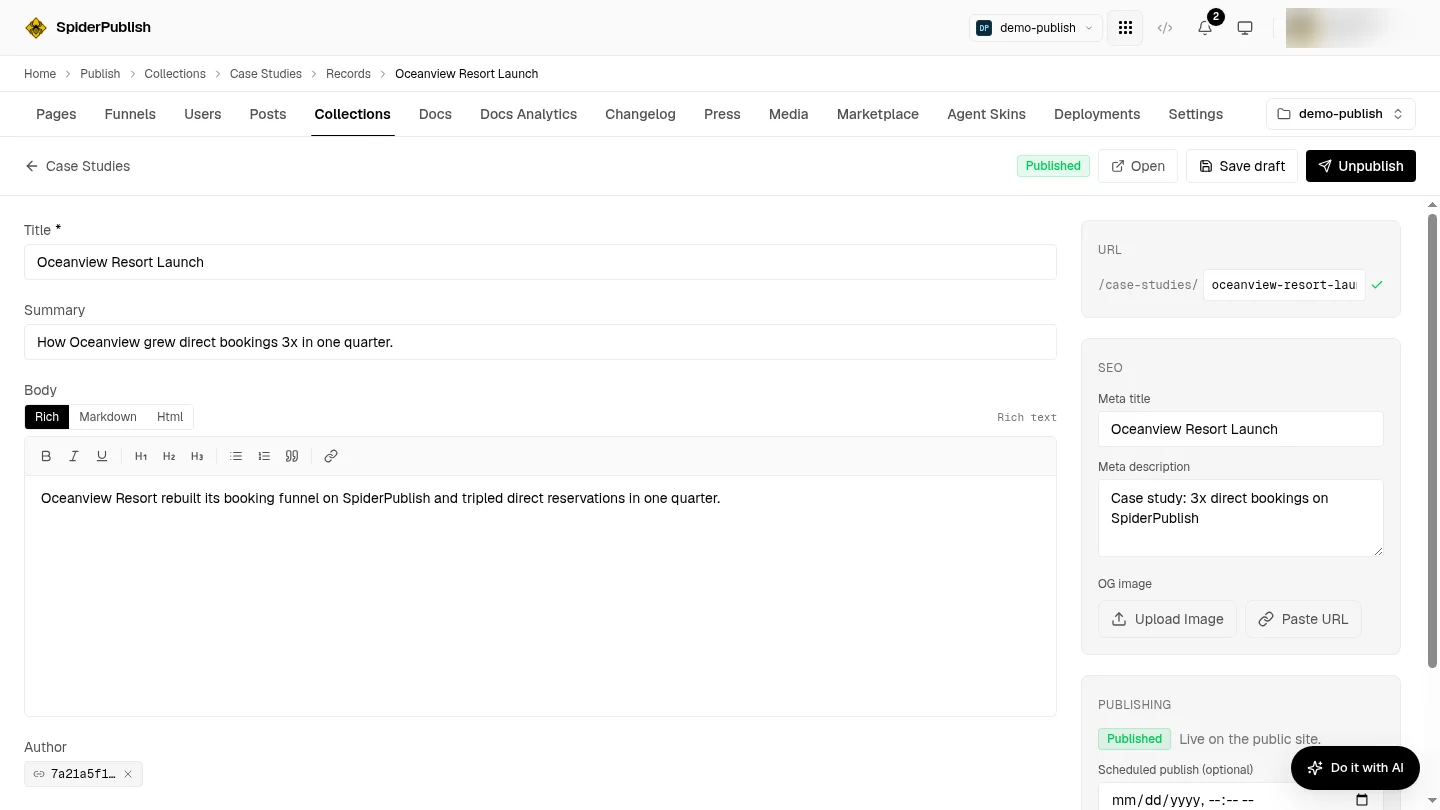Go to the Pages tab
This screenshot has width=1440, height=810.
(56, 114)
